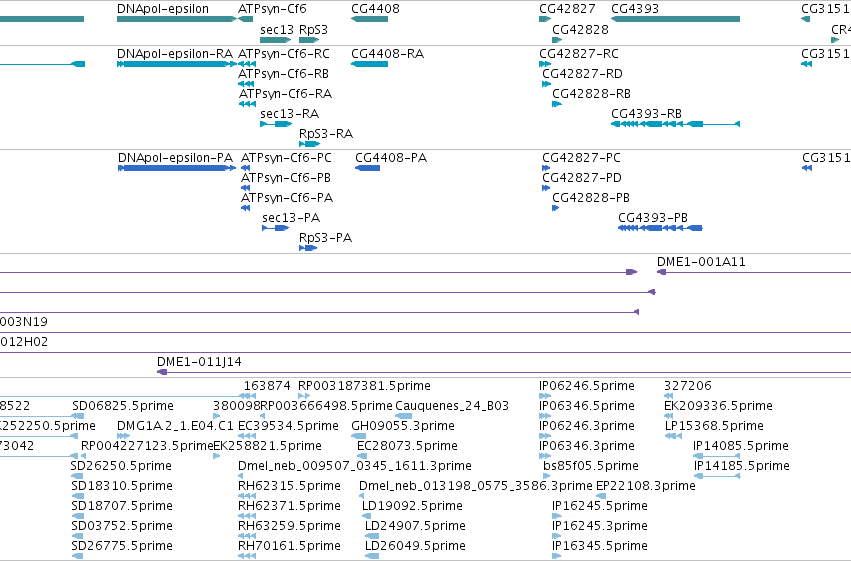Select the DNApol-epsilon gene feature
851x561 pixels.
tap(177, 19)
